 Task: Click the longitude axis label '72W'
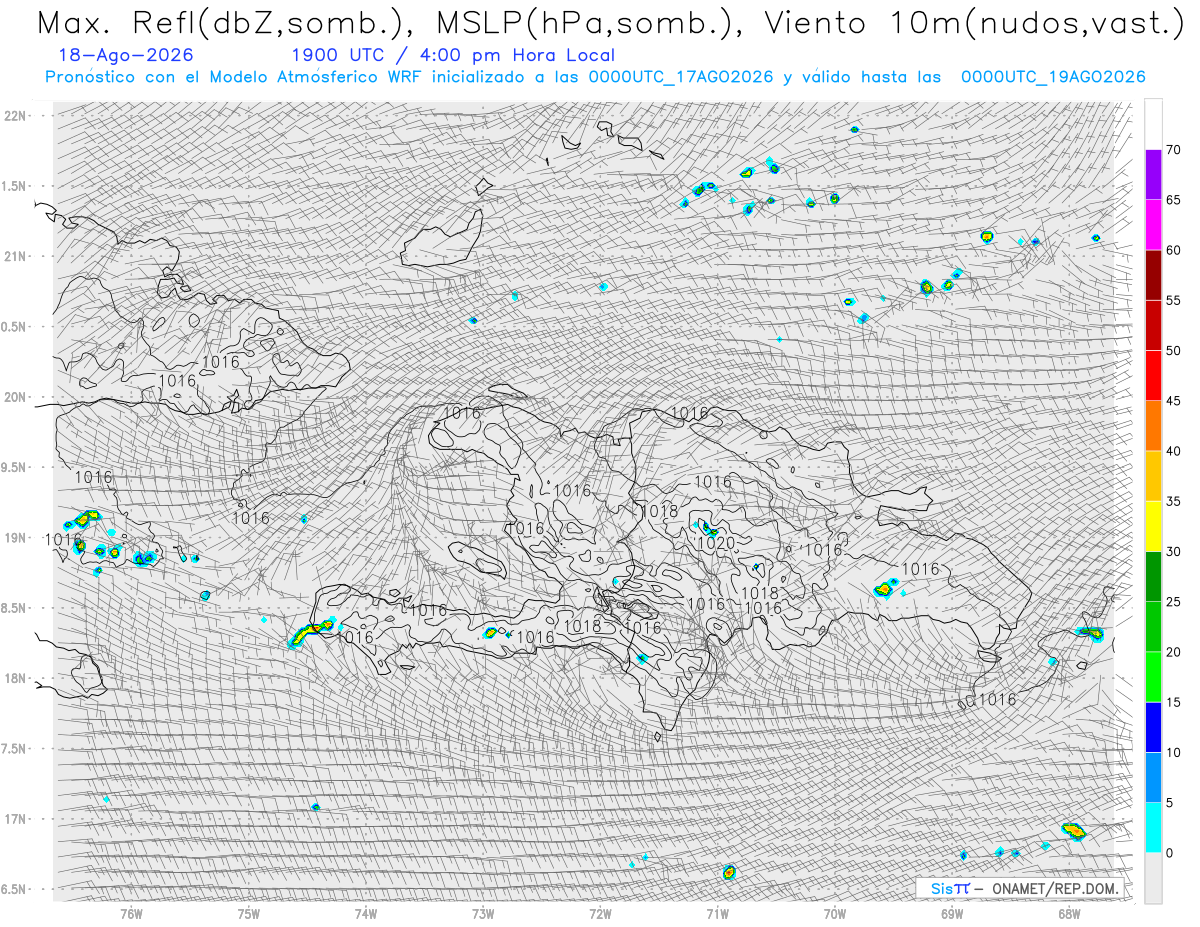pos(600,912)
